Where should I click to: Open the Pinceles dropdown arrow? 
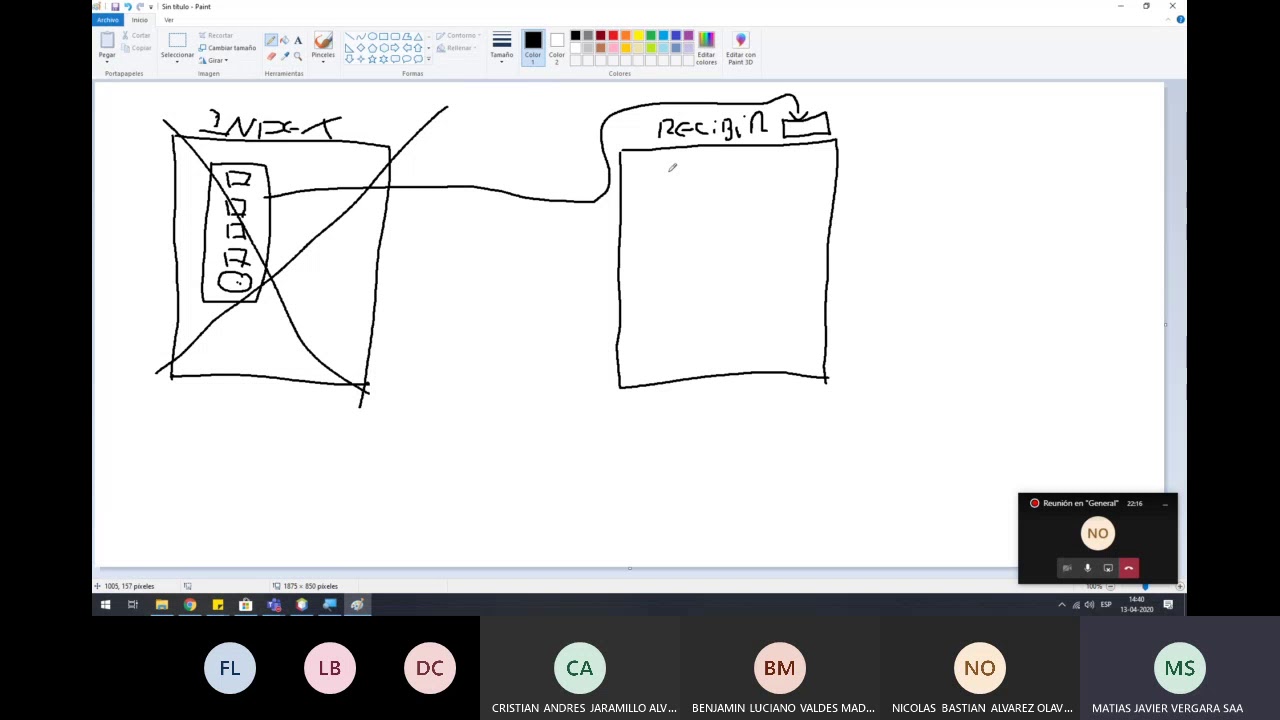coord(323,61)
